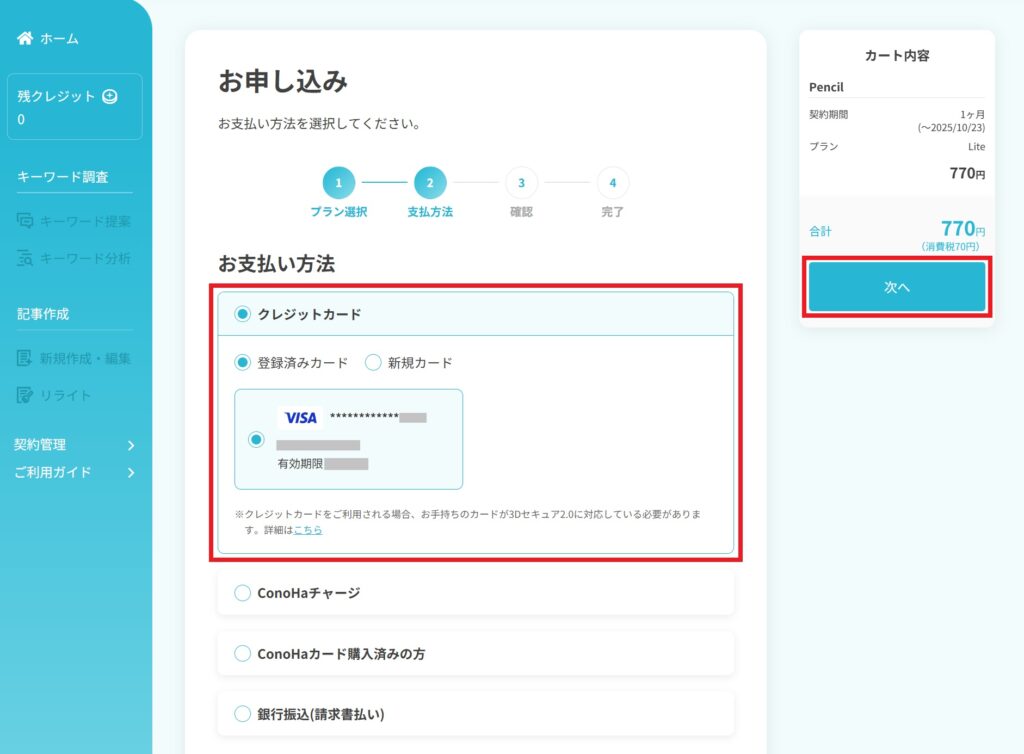Click the リライト icon in sidebar
Screen dimensions: 1024x754
tap(26, 394)
